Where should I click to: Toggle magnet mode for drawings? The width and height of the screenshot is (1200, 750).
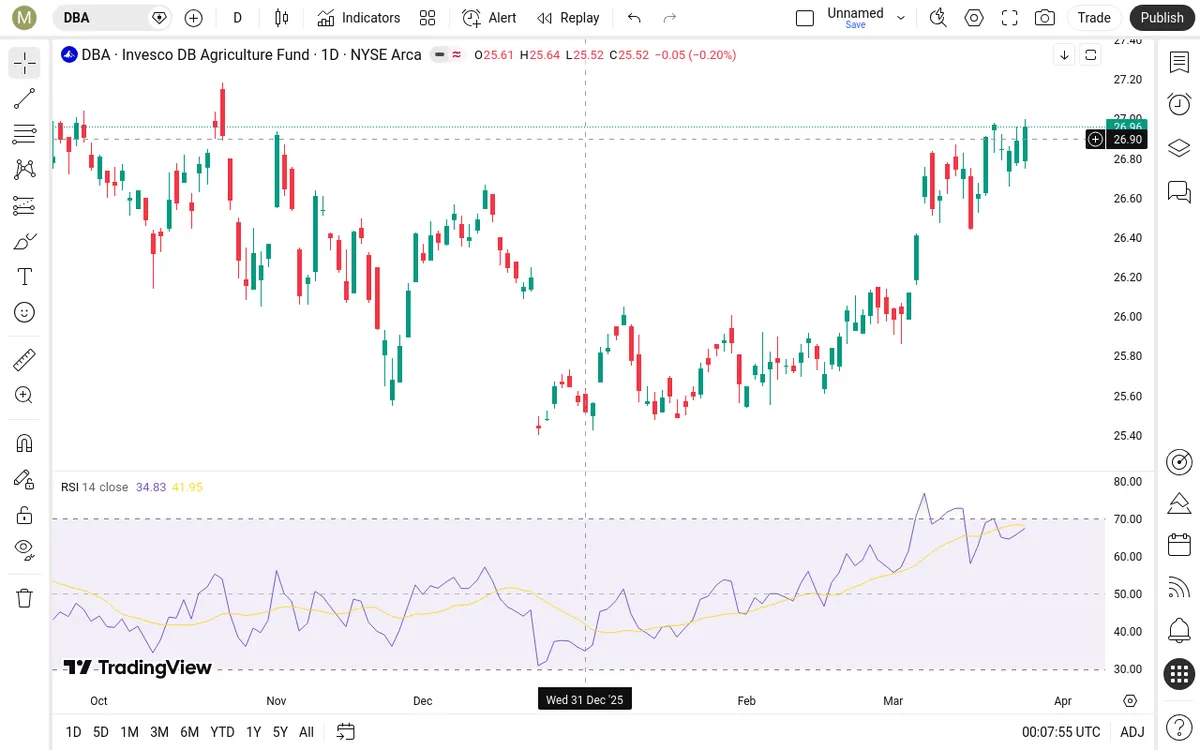pos(25,443)
